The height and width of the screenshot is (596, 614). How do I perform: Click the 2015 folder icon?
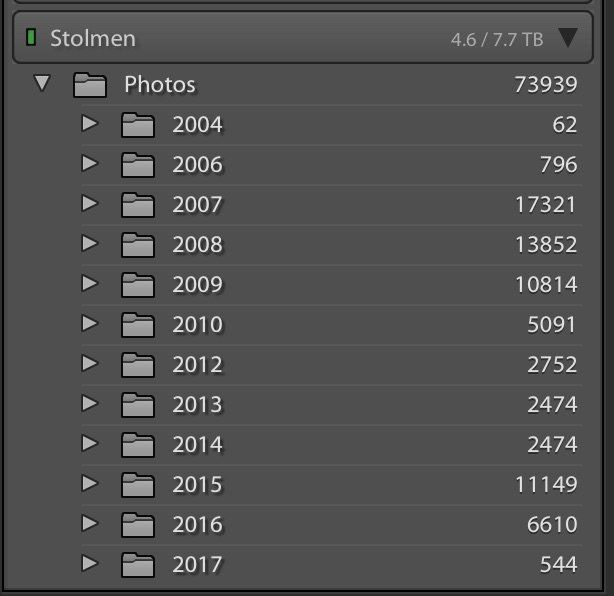138,485
